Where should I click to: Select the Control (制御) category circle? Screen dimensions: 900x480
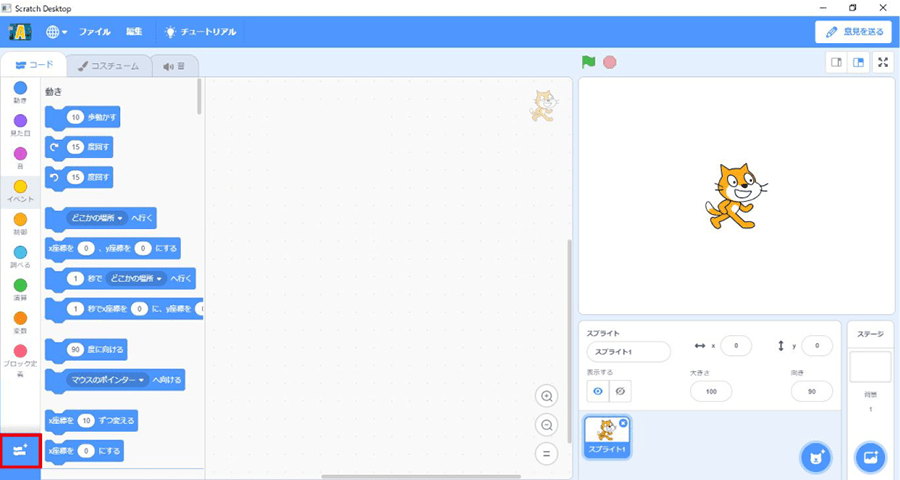20,219
